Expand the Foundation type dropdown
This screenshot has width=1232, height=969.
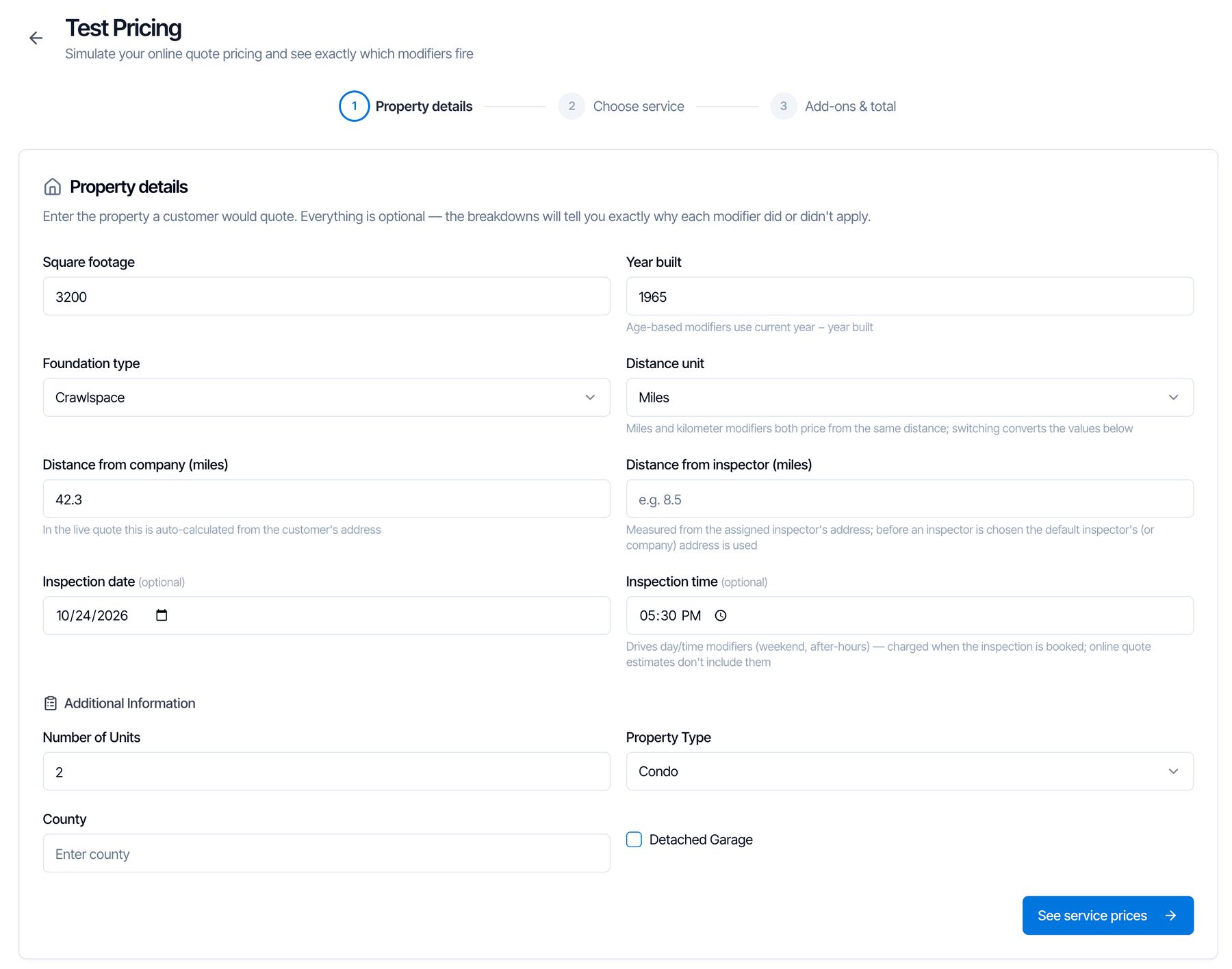pos(326,398)
